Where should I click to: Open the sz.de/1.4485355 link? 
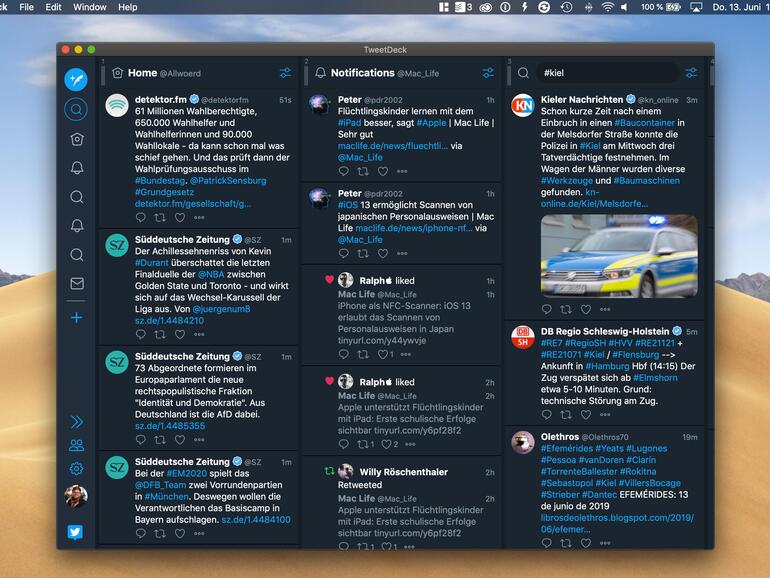coord(170,426)
